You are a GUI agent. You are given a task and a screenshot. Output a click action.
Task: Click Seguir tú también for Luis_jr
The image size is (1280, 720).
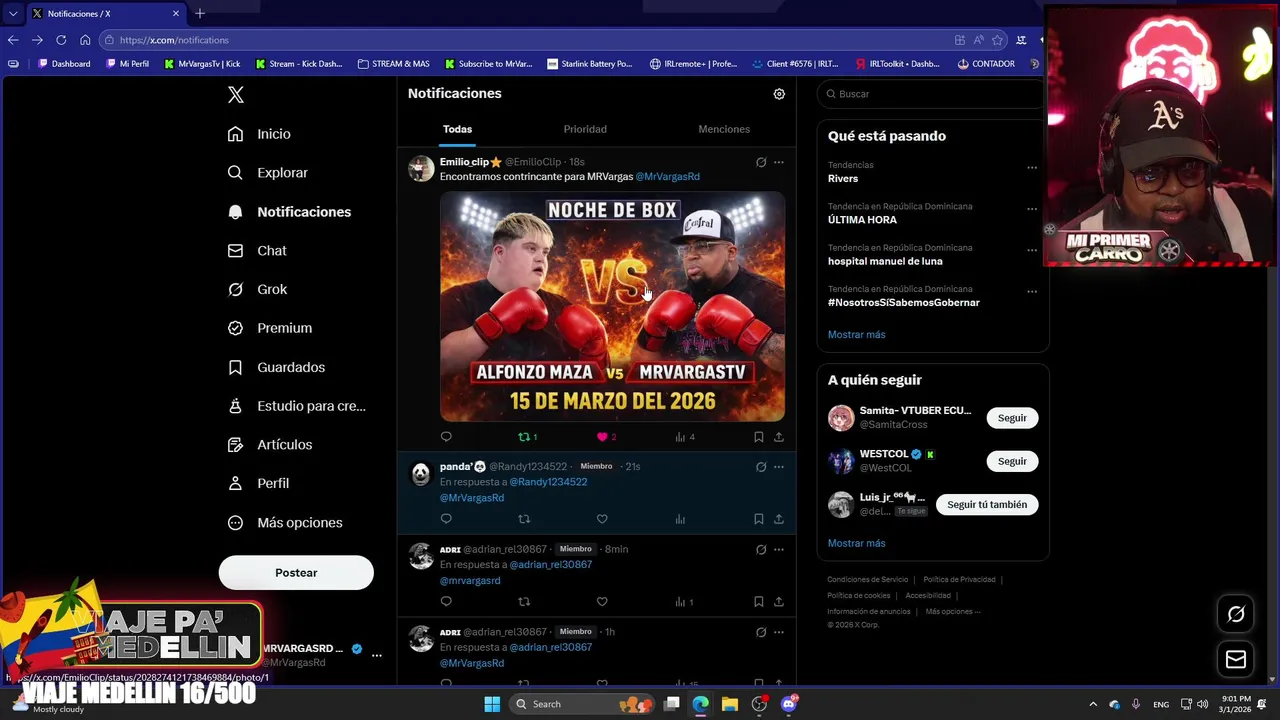(987, 505)
